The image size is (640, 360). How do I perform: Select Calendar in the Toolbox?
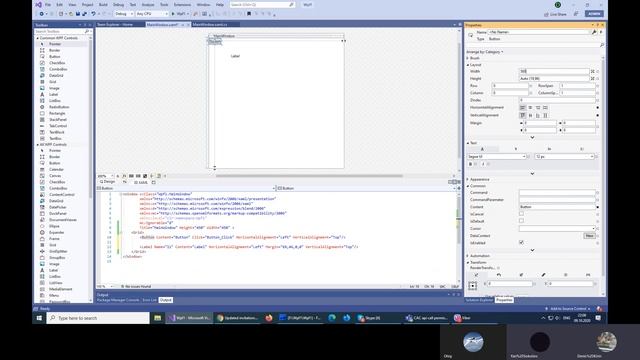coord(56,169)
